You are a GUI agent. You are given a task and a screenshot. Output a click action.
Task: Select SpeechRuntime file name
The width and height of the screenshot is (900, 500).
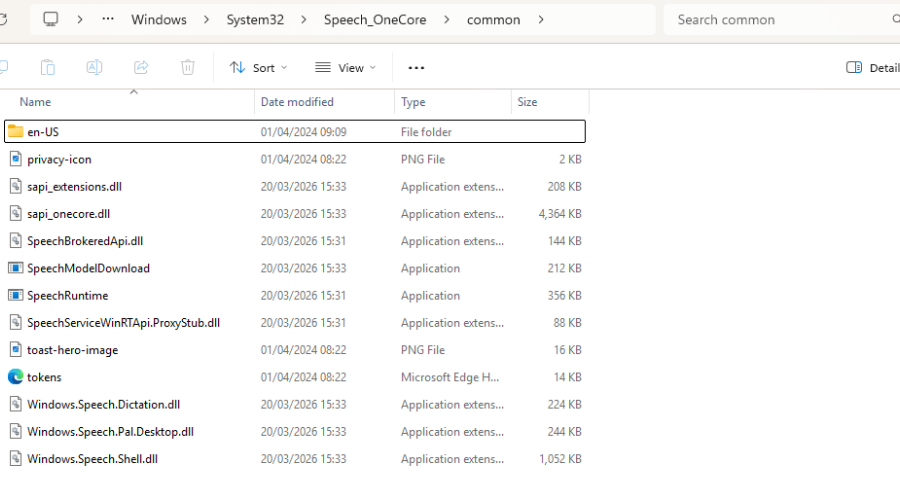click(x=68, y=296)
